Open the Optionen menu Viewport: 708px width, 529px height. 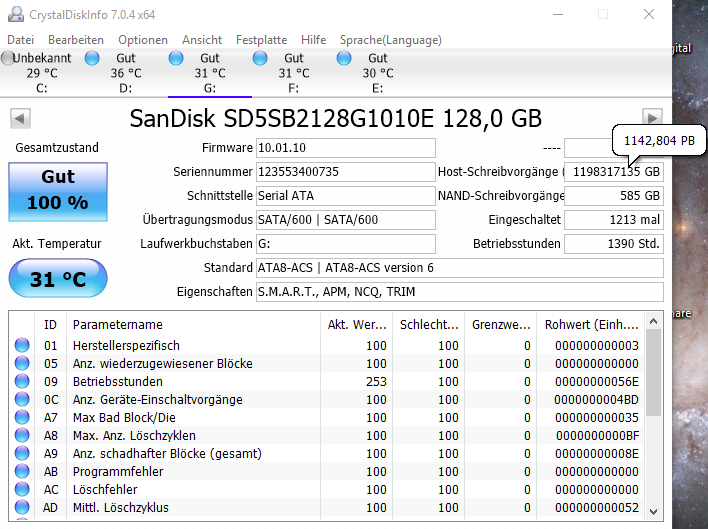[x=143, y=40]
